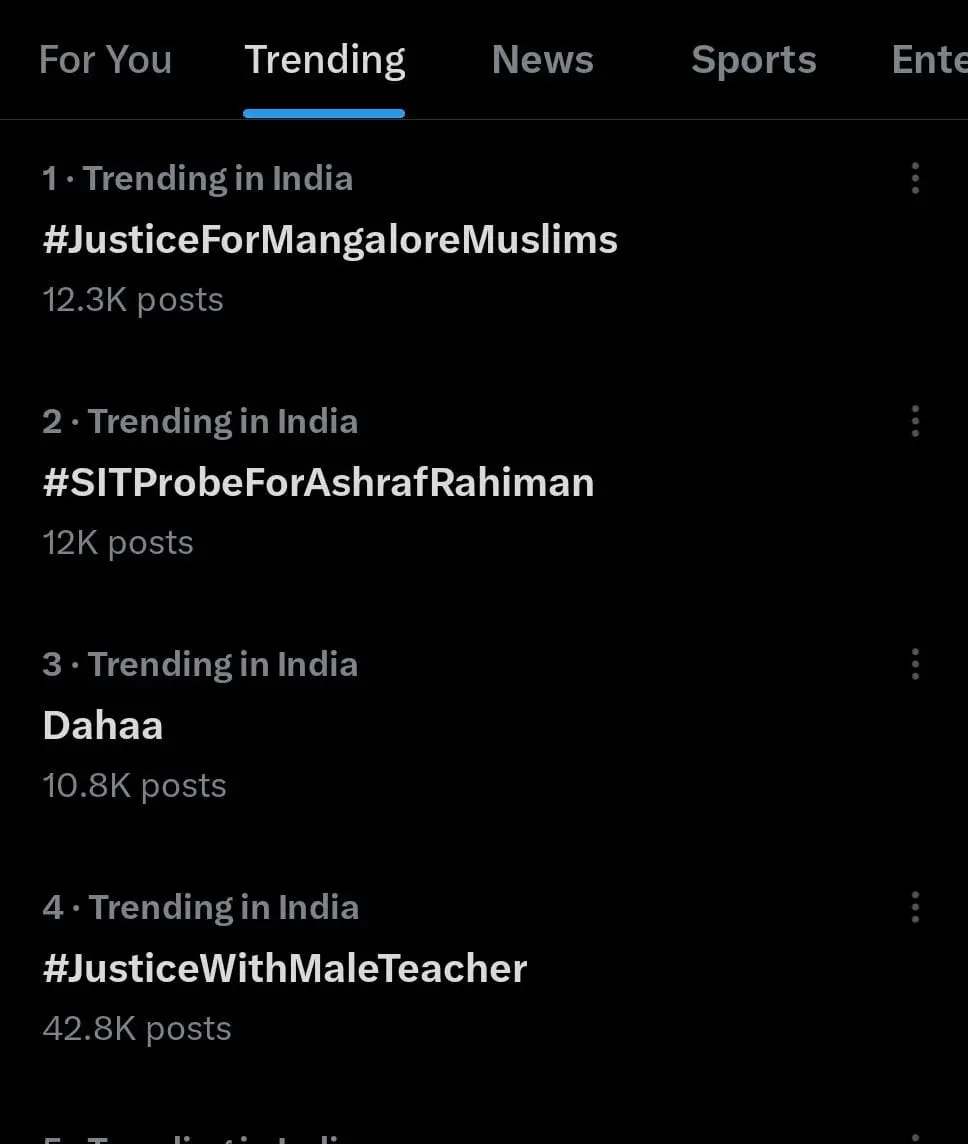
Task: Click the 12.3K posts count
Action: coord(133,300)
